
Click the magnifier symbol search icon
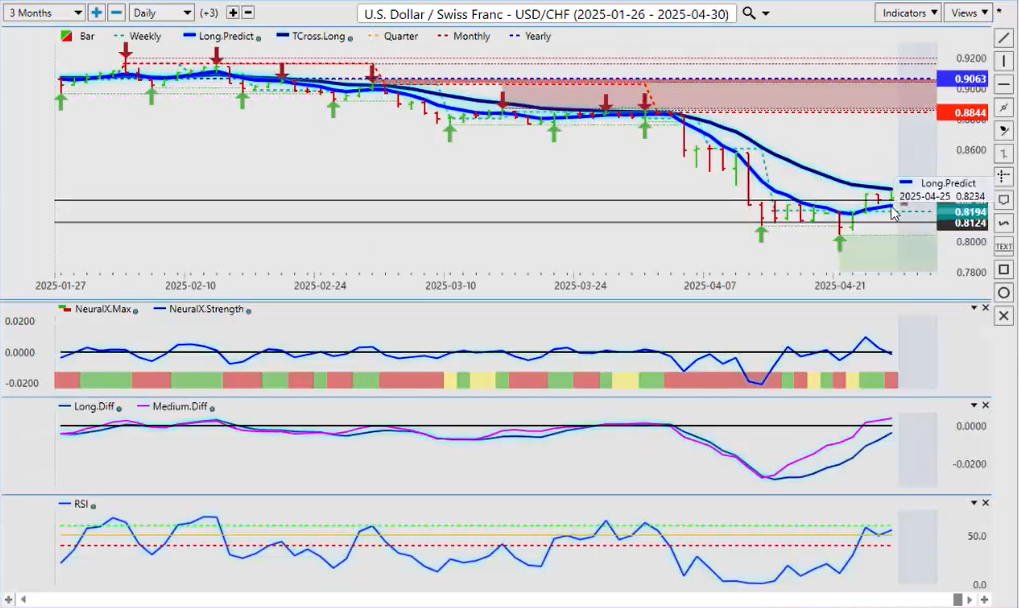tap(750, 13)
